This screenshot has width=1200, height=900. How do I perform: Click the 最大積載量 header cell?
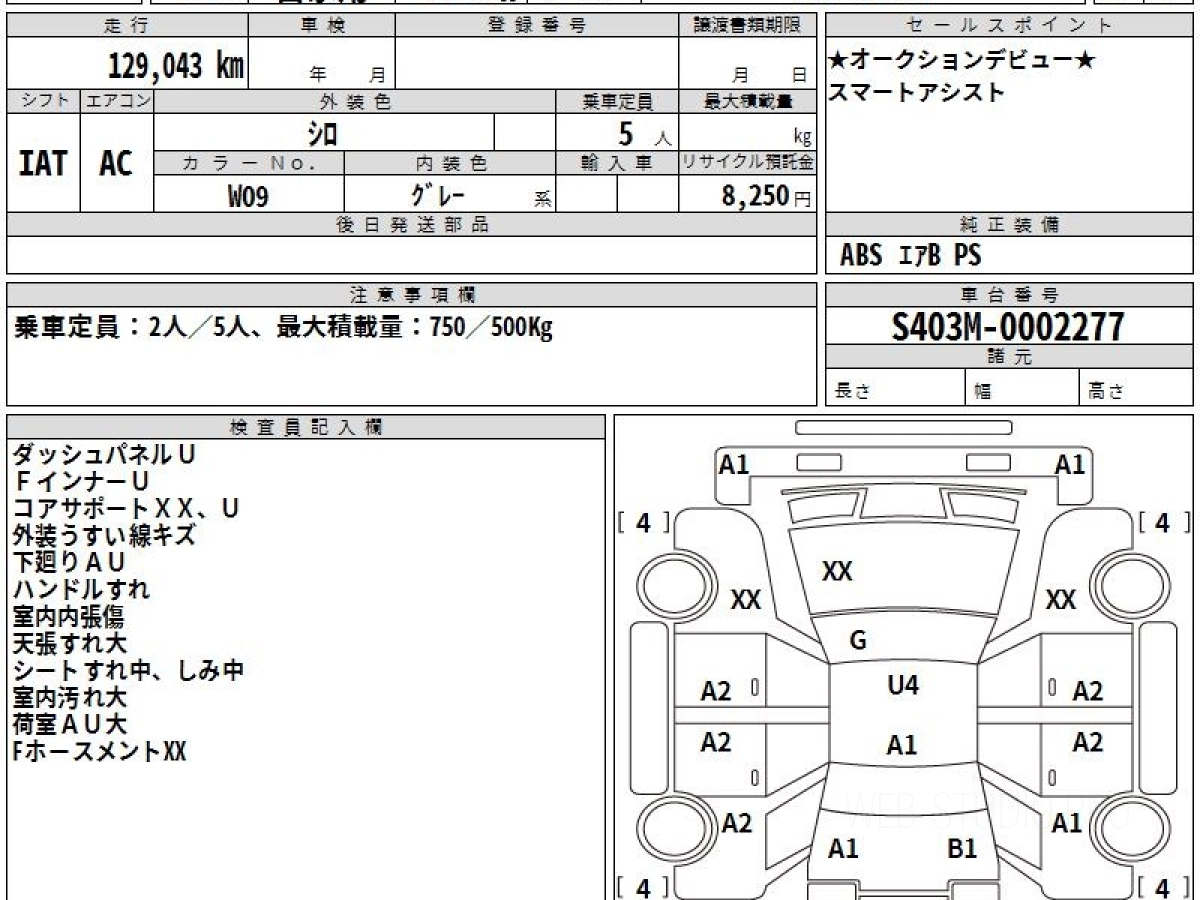747,101
